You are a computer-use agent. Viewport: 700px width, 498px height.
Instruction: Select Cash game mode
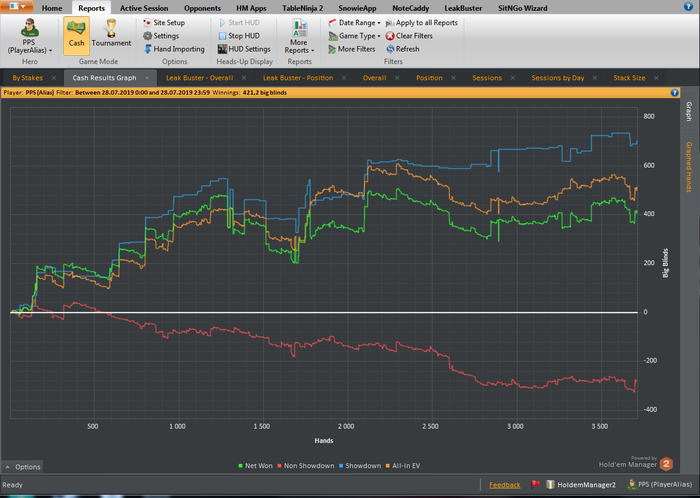tap(76, 36)
